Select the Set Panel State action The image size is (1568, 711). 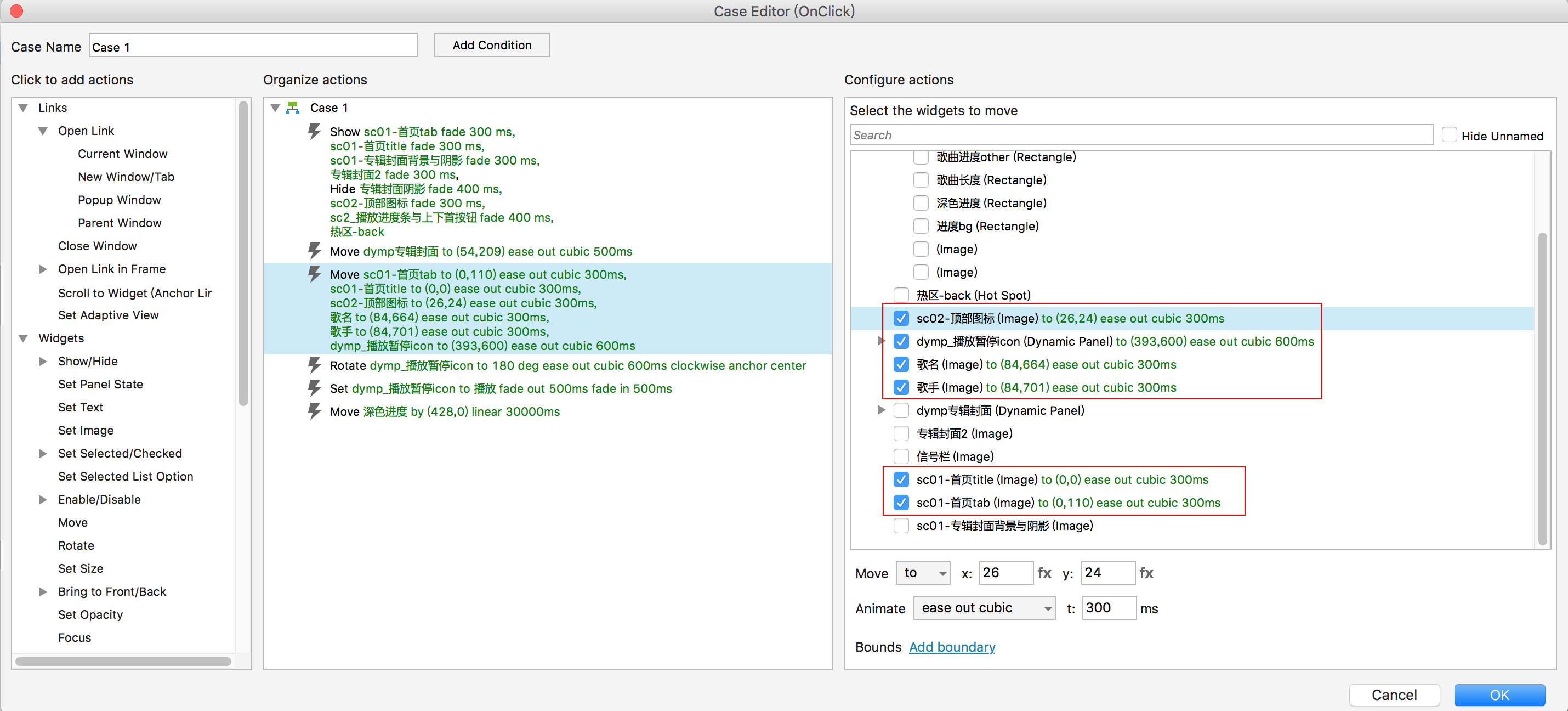[x=100, y=384]
